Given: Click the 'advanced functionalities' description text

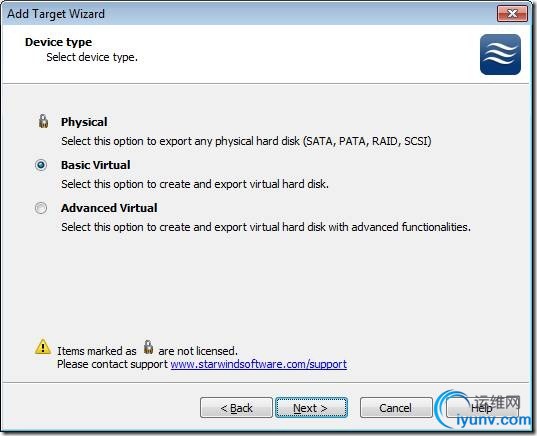Looking at the screenshot, I should tap(266, 227).
